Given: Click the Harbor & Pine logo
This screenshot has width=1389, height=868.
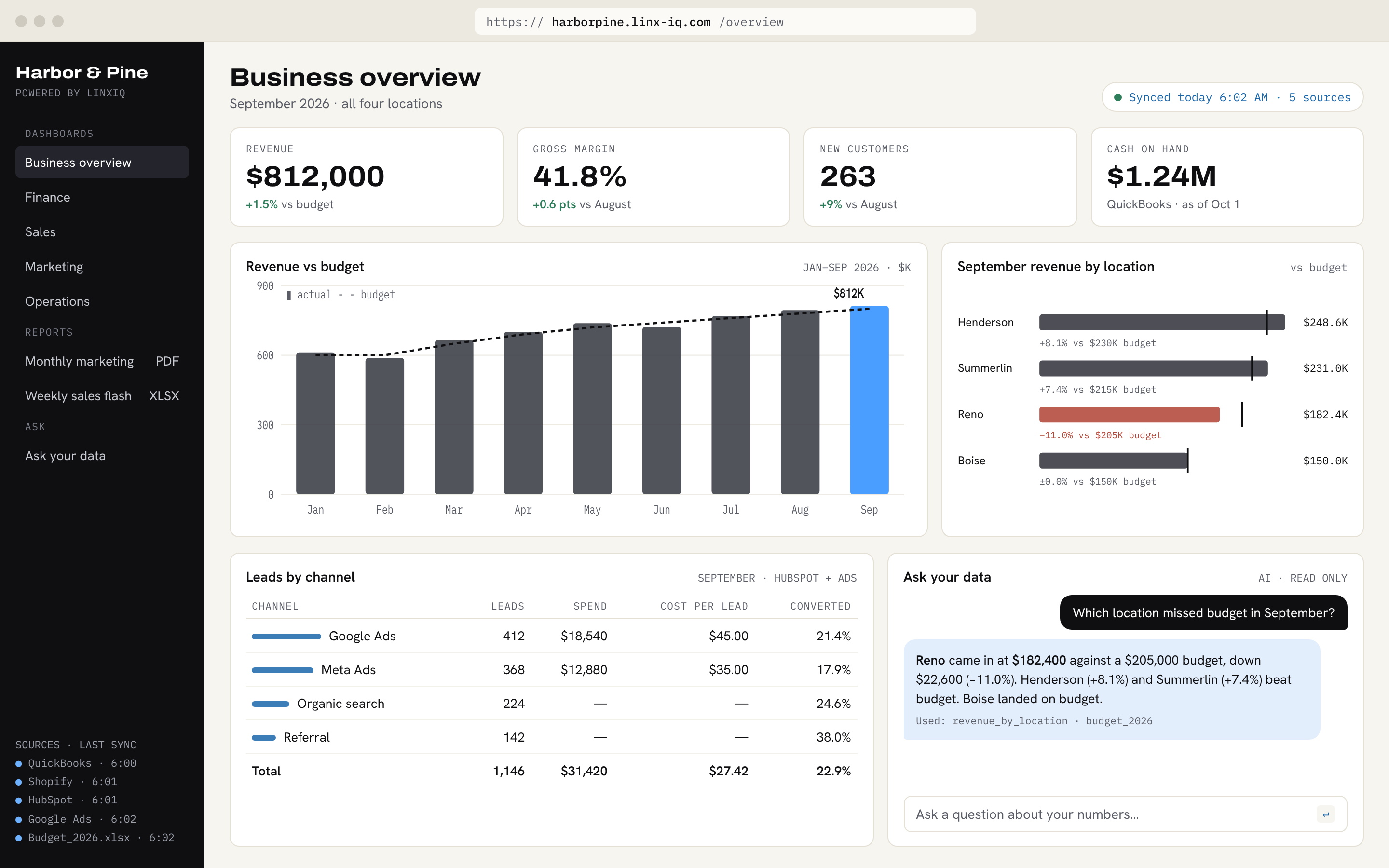Looking at the screenshot, I should click(x=82, y=72).
